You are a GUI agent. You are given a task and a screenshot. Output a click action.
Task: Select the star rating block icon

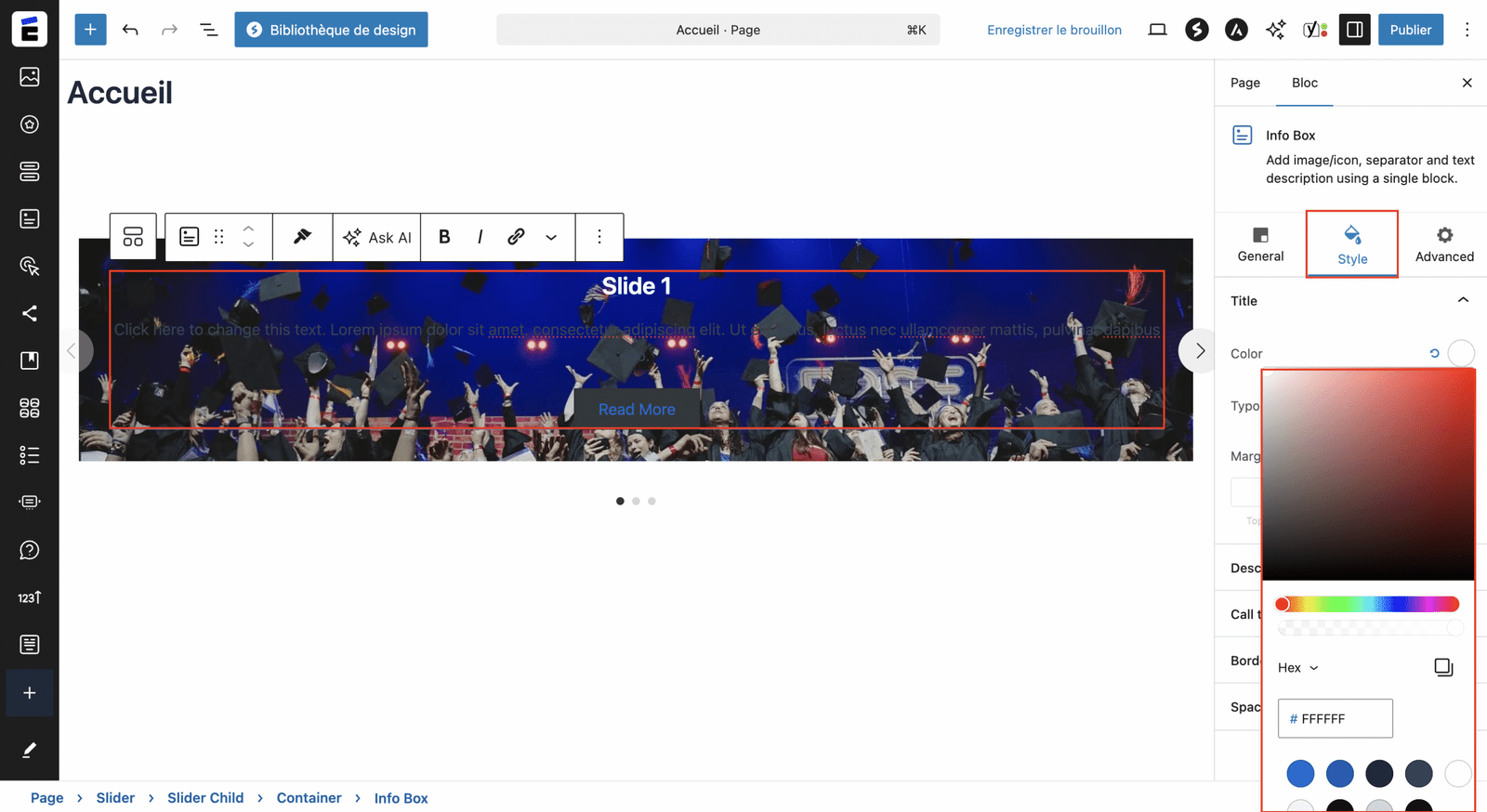click(x=30, y=124)
